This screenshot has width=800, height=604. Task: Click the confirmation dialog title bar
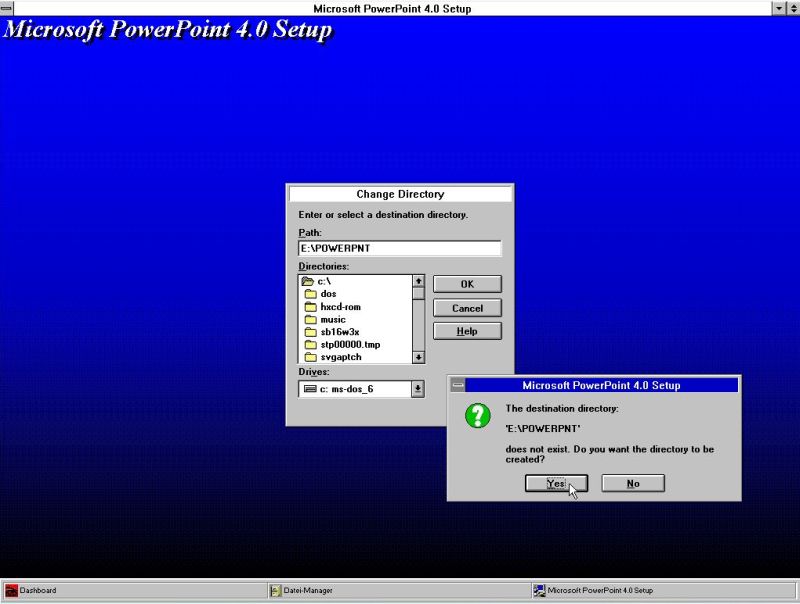[x=601, y=385]
